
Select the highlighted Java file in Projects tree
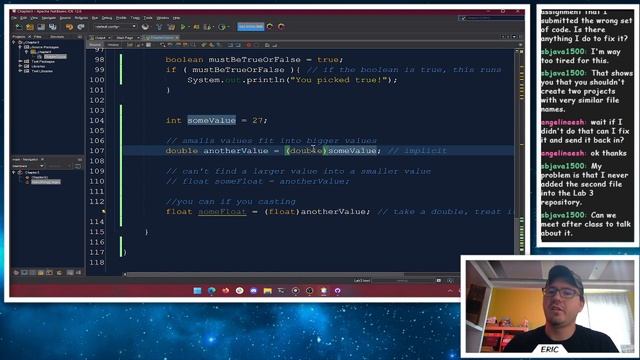55,57
